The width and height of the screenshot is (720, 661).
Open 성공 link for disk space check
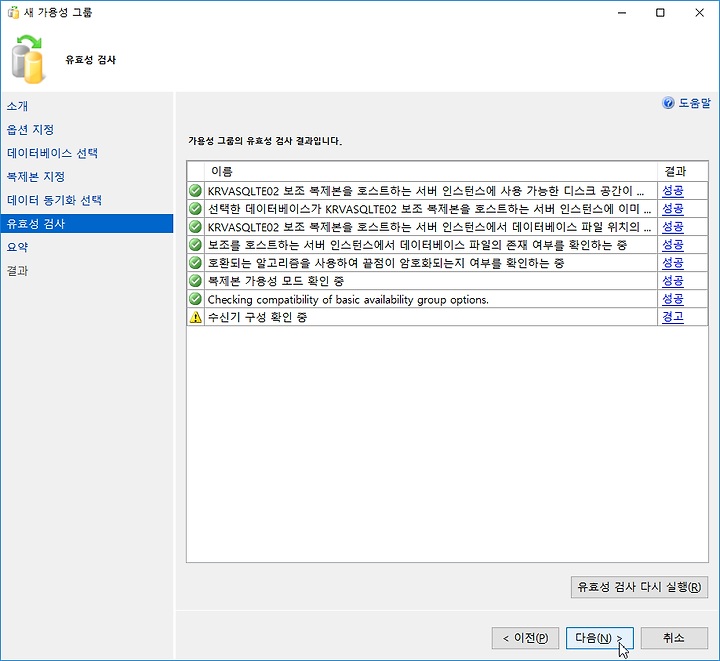[x=673, y=190]
